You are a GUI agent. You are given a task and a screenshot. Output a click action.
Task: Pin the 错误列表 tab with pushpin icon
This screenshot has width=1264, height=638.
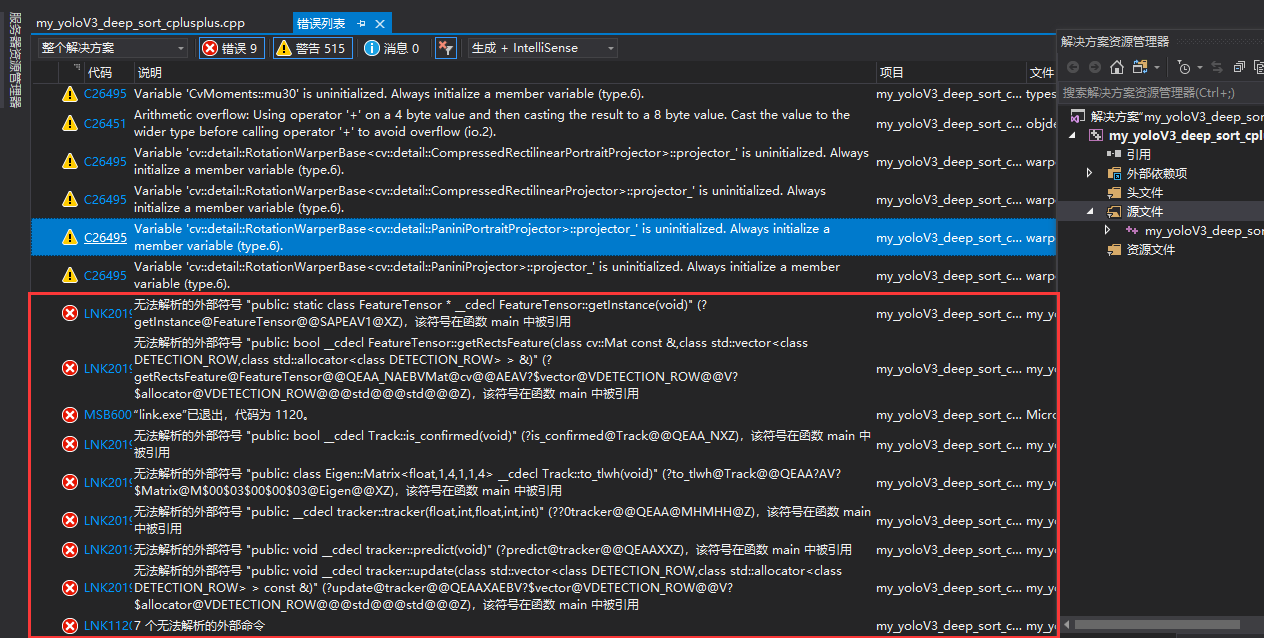coord(362,23)
